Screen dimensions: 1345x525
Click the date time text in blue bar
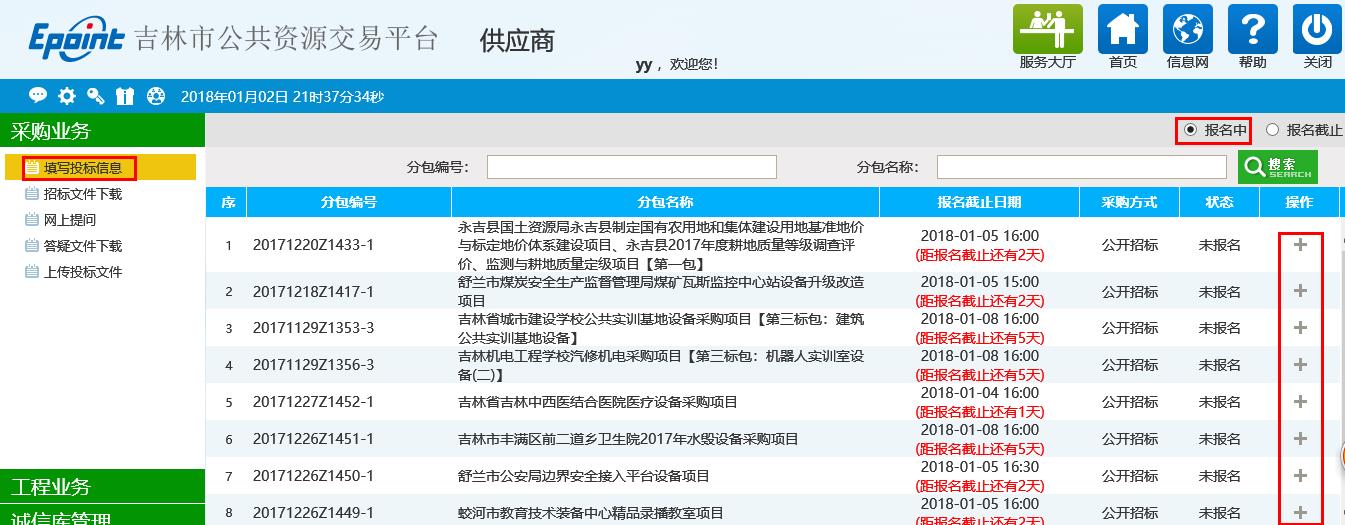pos(282,97)
